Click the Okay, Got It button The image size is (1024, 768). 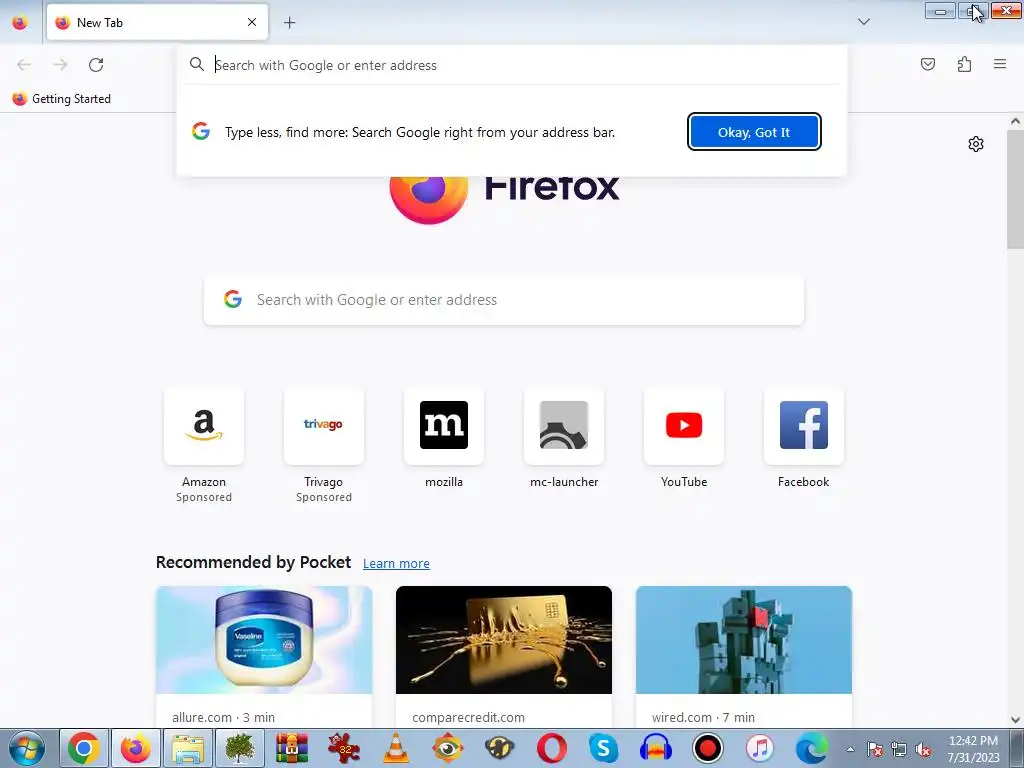[x=754, y=132]
